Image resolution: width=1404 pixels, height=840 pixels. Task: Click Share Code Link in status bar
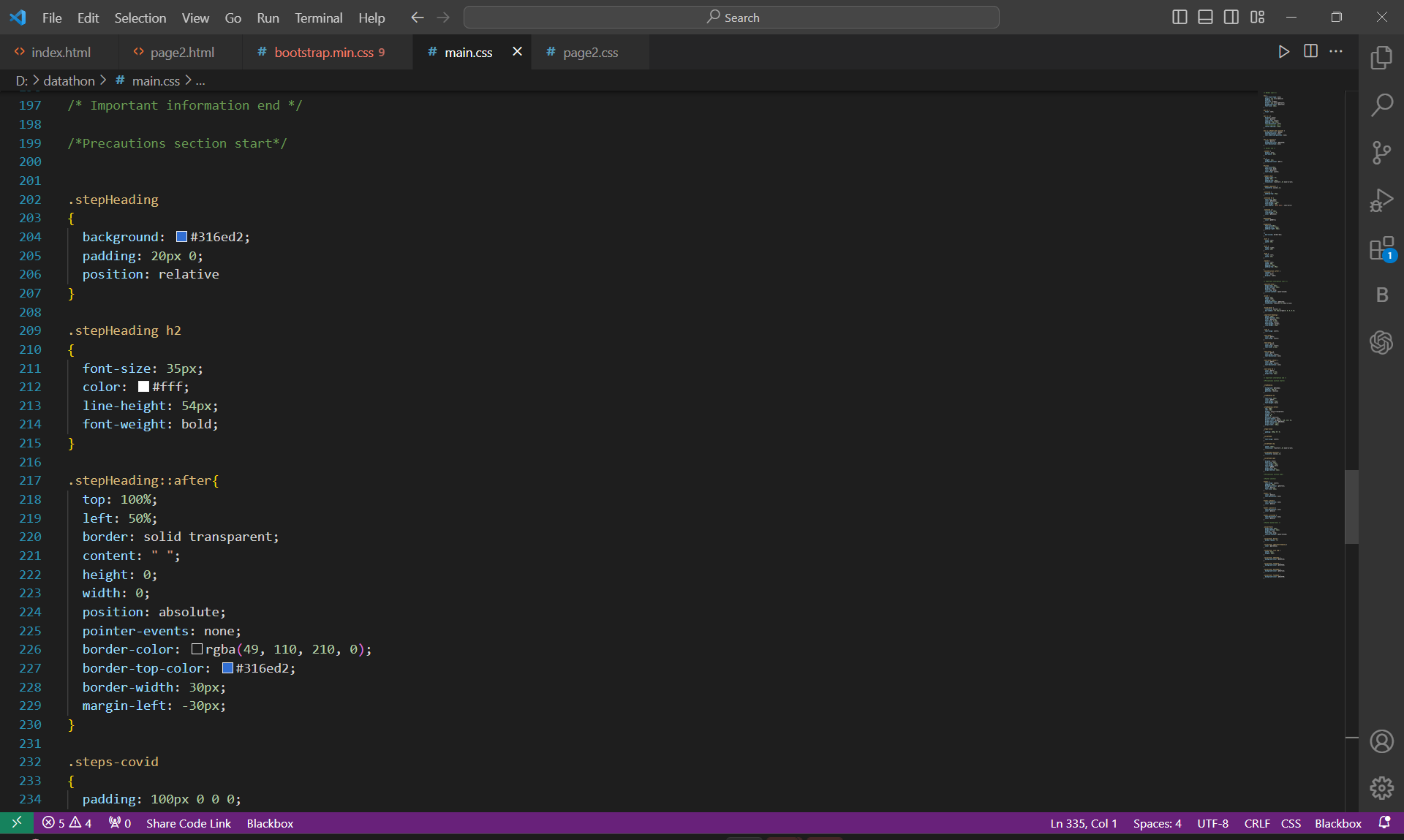coord(188,823)
